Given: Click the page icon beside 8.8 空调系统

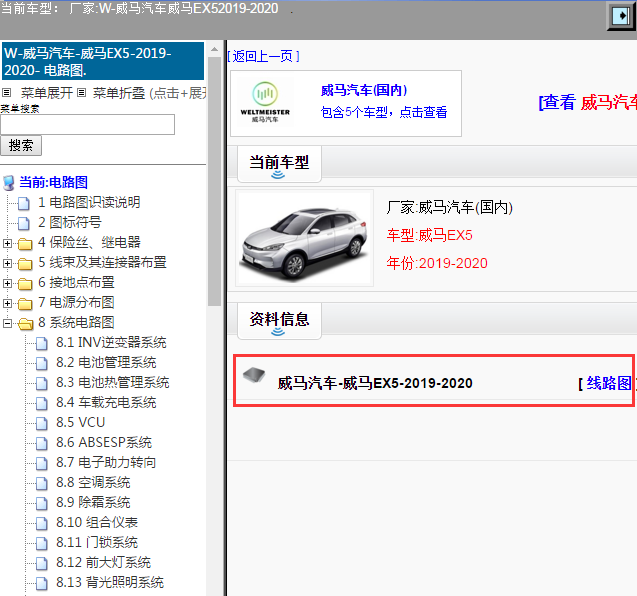Looking at the screenshot, I should [x=41, y=483].
